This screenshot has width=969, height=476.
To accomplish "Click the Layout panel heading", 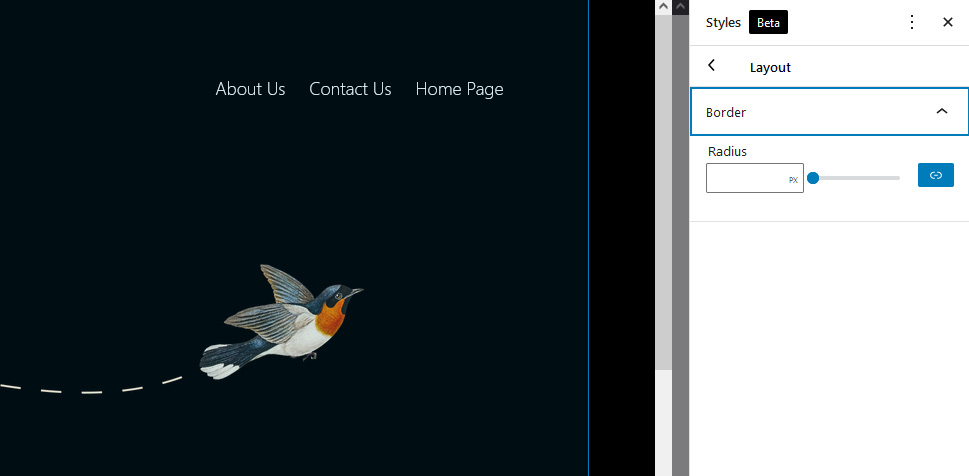I will pyautogui.click(x=770, y=67).
